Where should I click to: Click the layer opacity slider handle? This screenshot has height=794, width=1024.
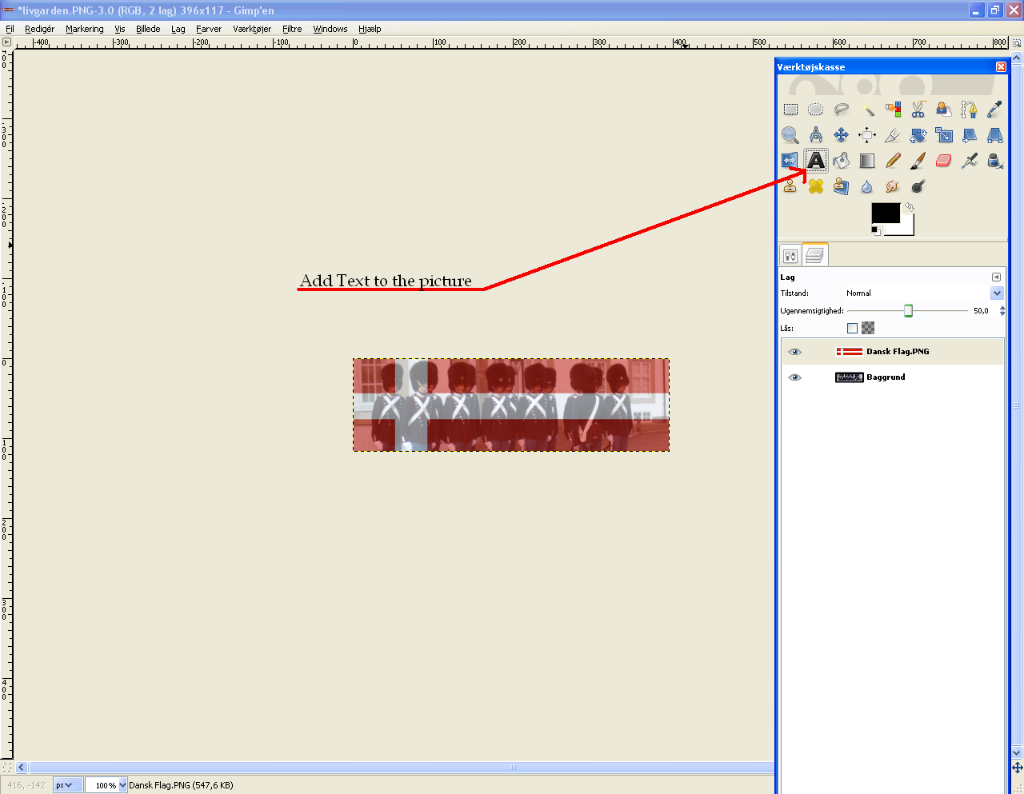click(x=908, y=311)
